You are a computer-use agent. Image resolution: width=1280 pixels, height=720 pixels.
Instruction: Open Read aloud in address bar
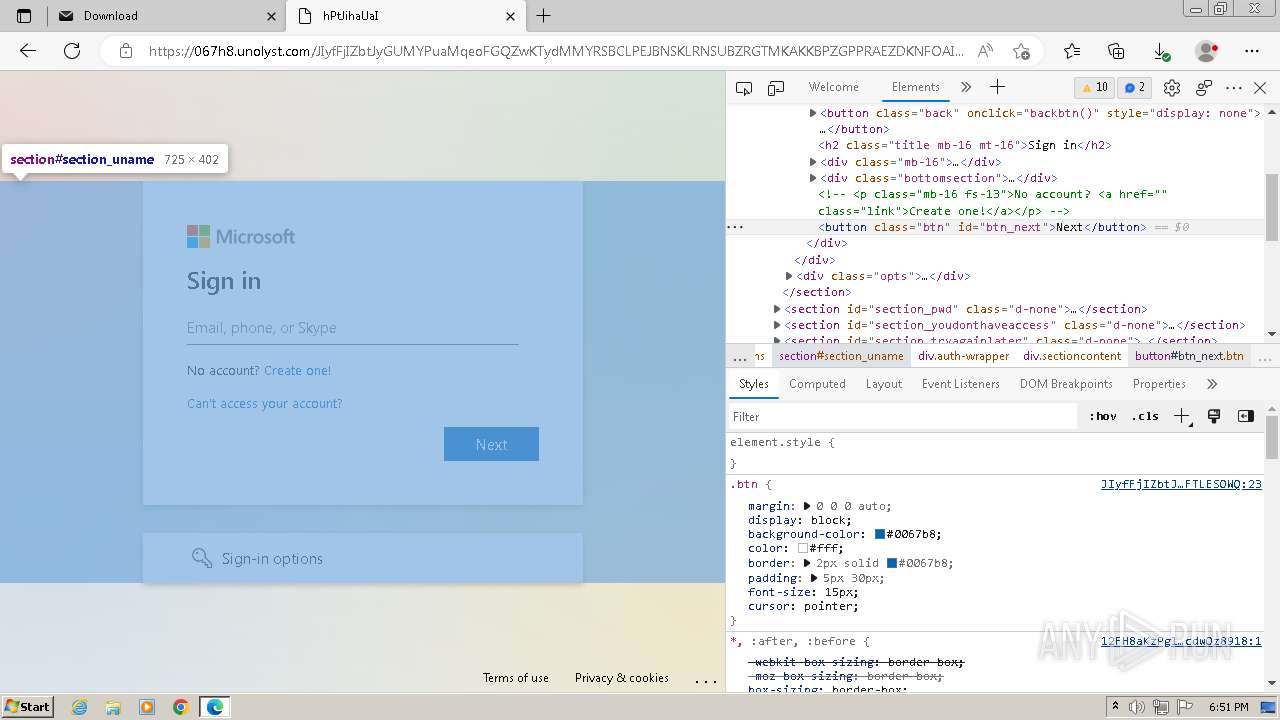985,51
